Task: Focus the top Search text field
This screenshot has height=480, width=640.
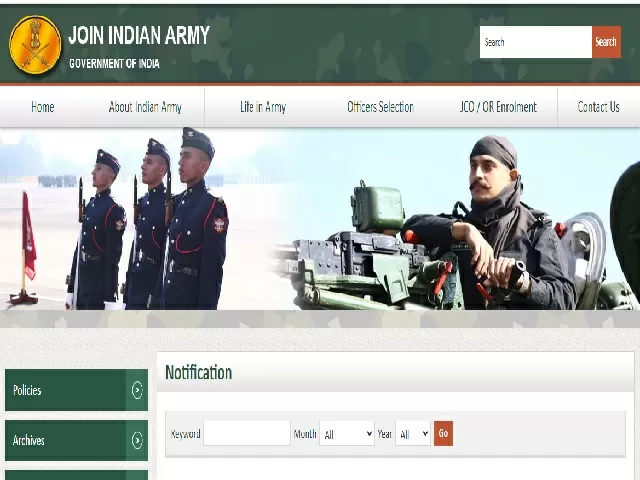Action: coord(535,42)
